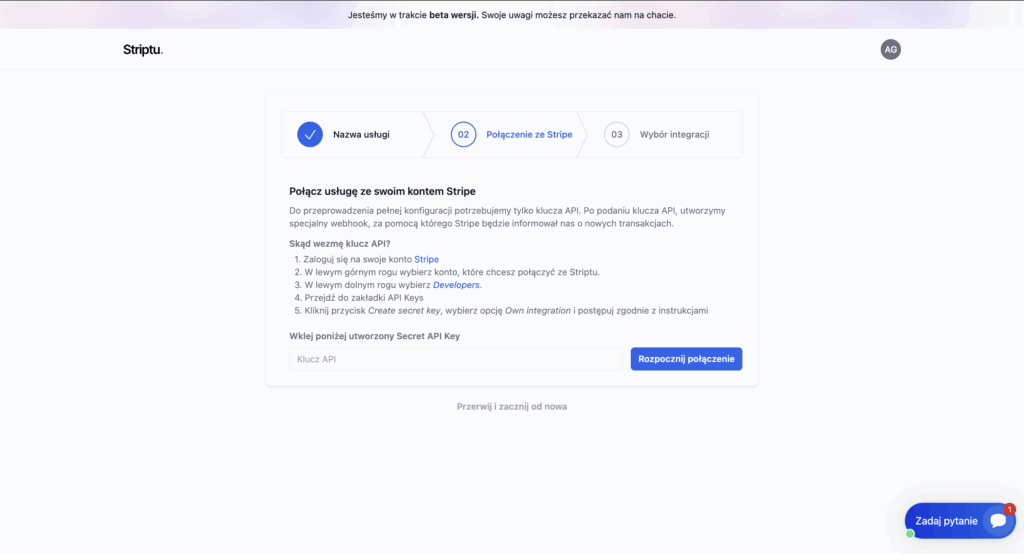The image size is (1024, 554).
Task: Open the Developers link
Action: (456, 285)
